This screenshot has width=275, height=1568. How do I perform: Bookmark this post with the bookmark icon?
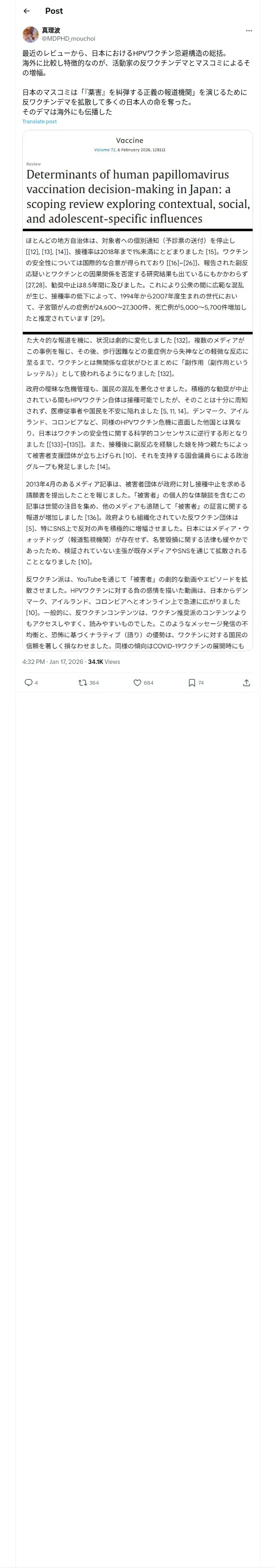[191, 682]
